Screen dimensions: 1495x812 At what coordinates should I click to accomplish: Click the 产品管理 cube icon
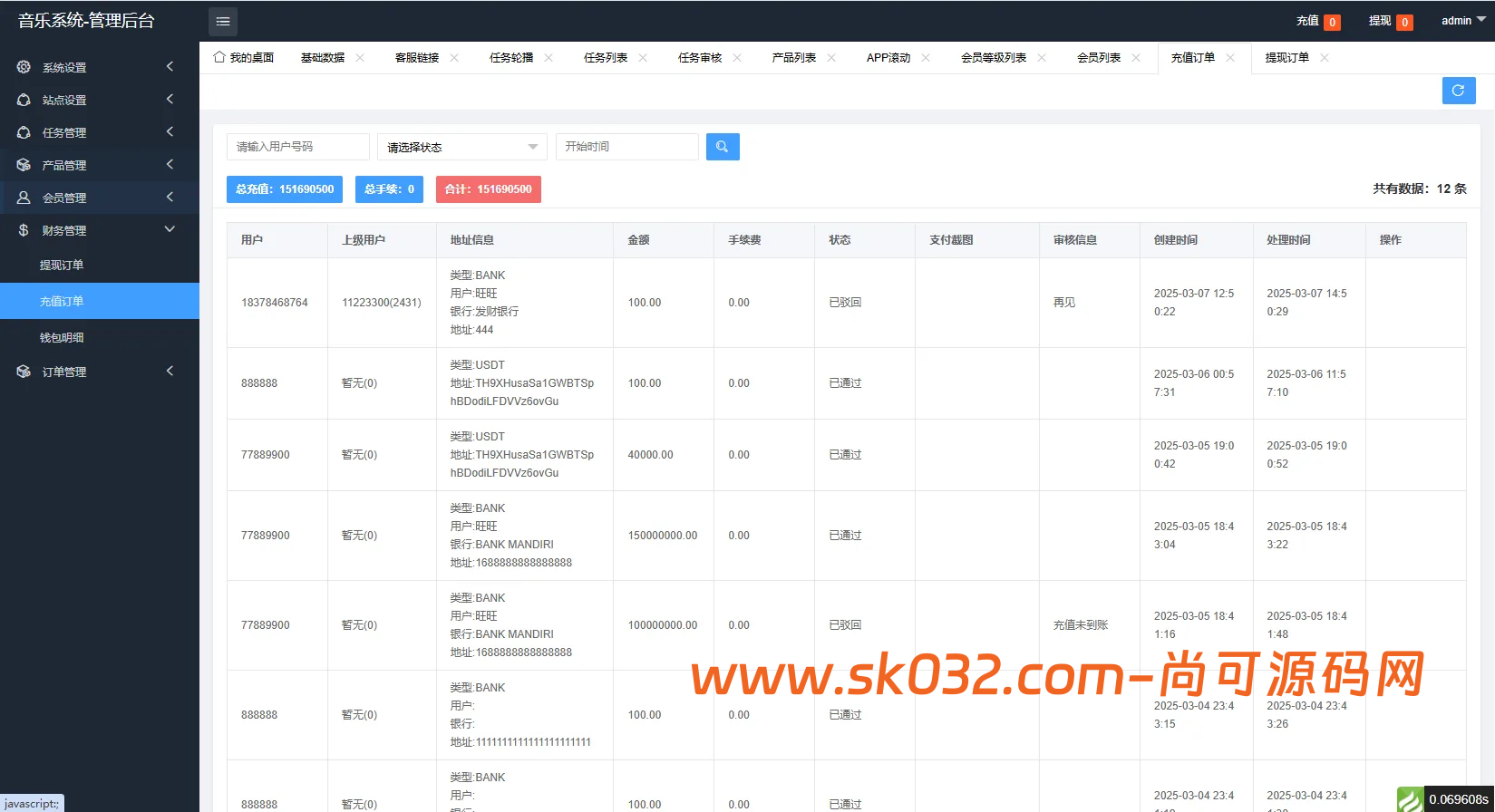tap(24, 165)
